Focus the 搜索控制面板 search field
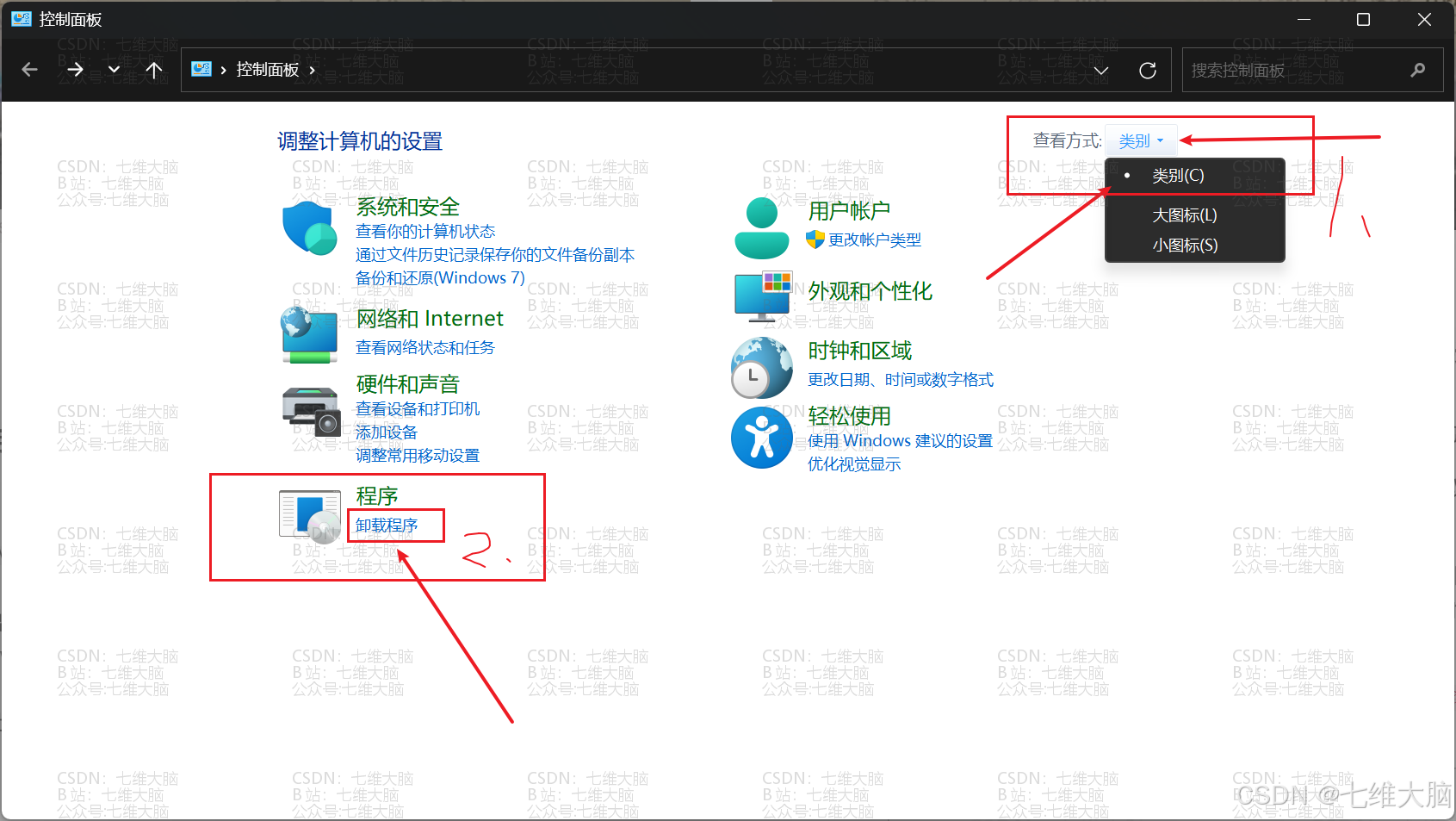 [1313, 70]
